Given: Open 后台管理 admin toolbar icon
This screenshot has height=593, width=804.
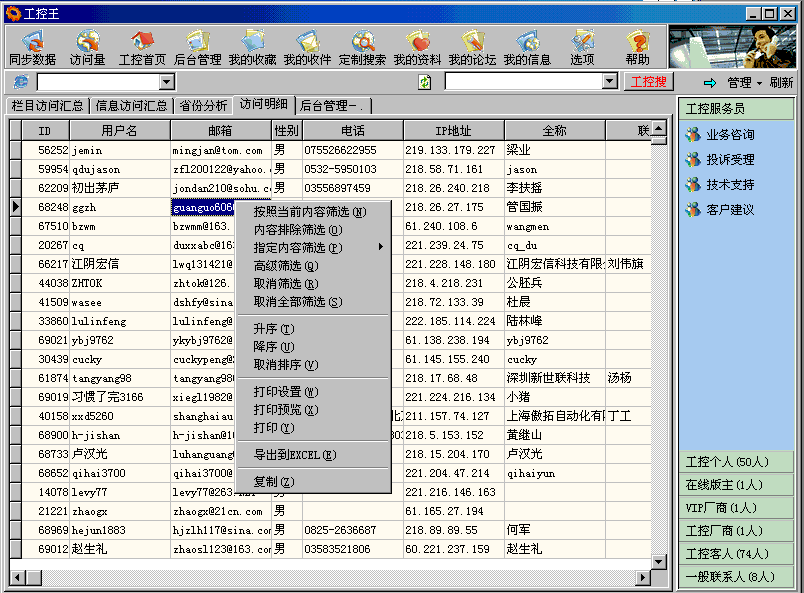Looking at the screenshot, I should tap(197, 47).
